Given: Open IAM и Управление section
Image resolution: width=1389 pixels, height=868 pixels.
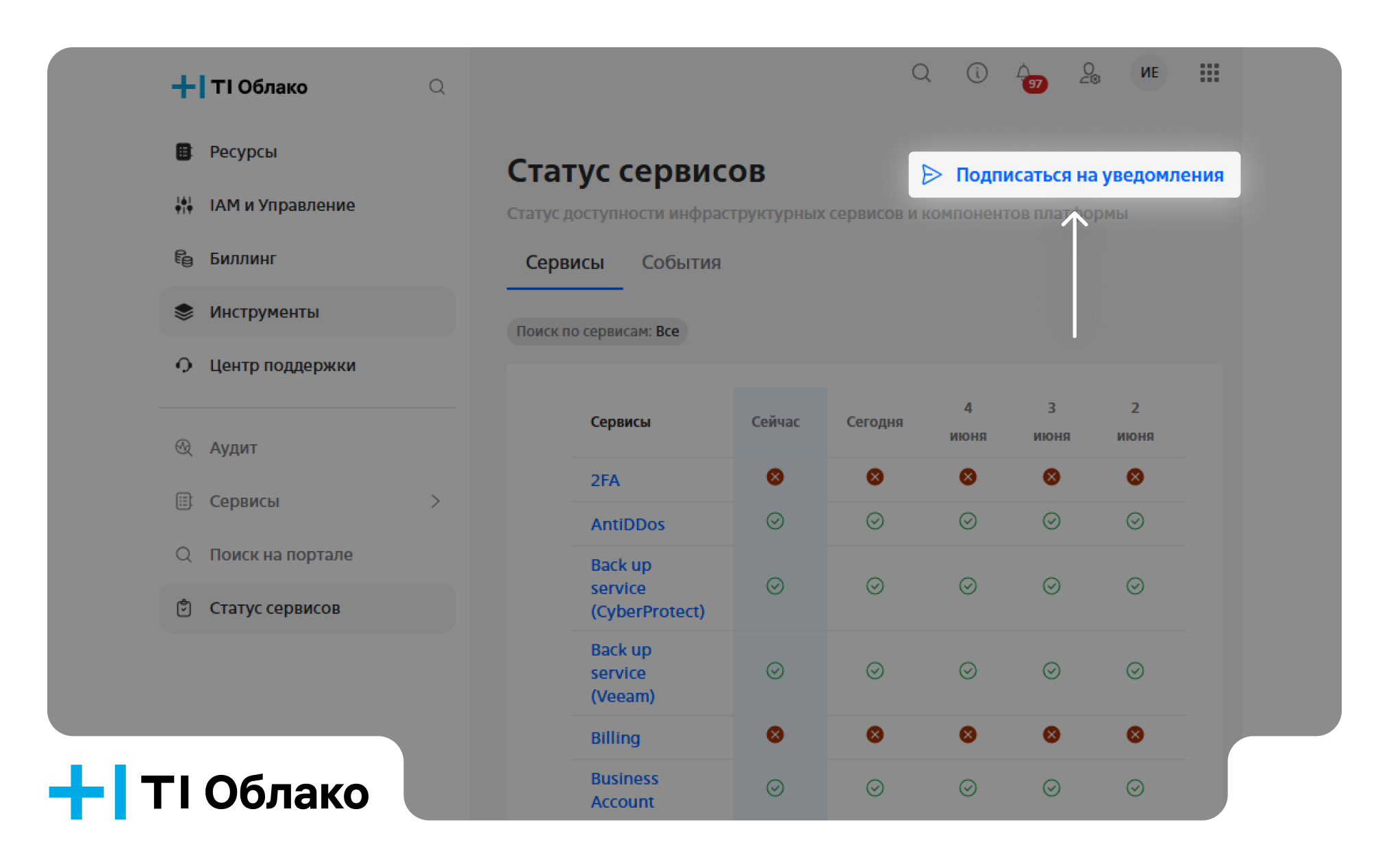Looking at the screenshot, I should (x=307, y=205).
